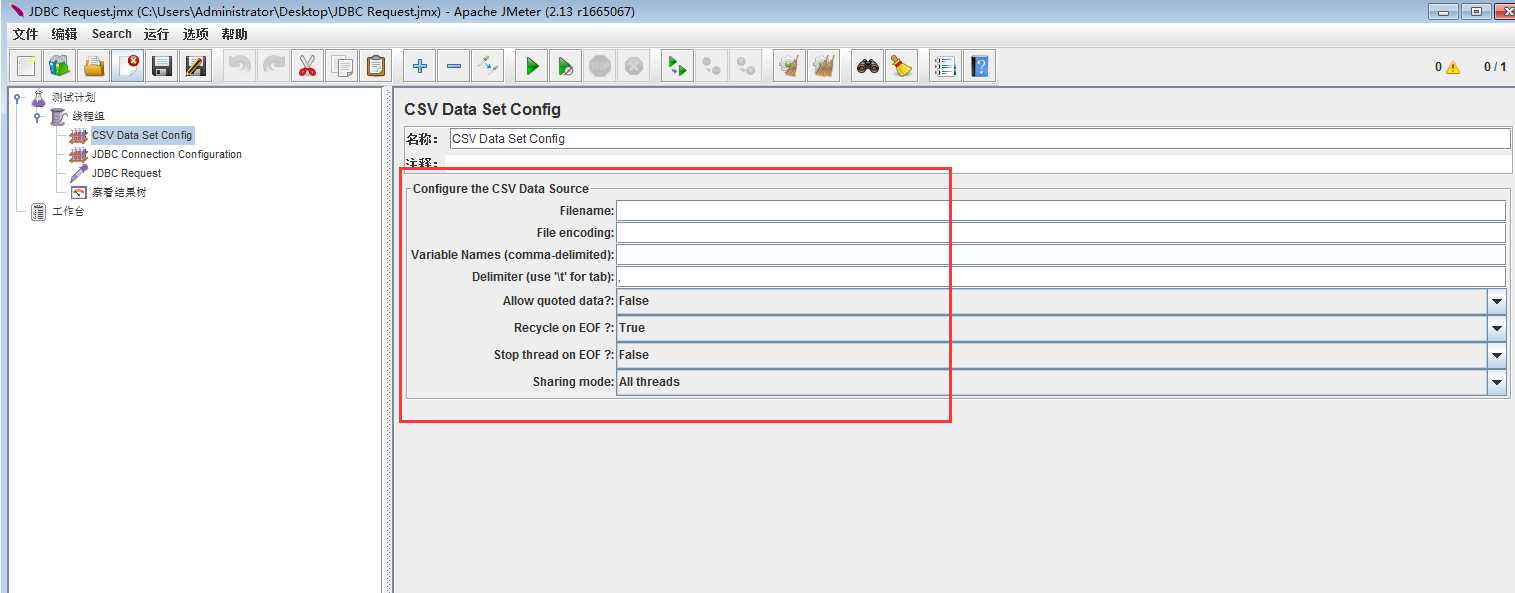This screenshot has height=593, width=1515.
Task: Select 察看结果树 listener in tree
Action: (119, 192)
